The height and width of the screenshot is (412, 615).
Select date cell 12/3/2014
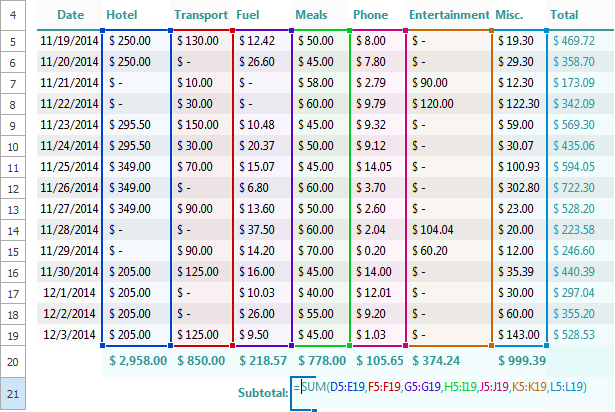pos(69,335)
